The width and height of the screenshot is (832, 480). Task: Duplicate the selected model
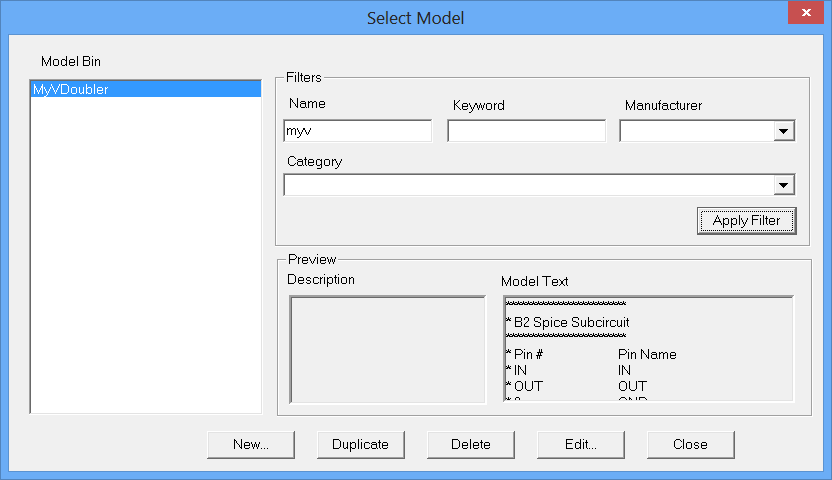click(x=360, y=444)
